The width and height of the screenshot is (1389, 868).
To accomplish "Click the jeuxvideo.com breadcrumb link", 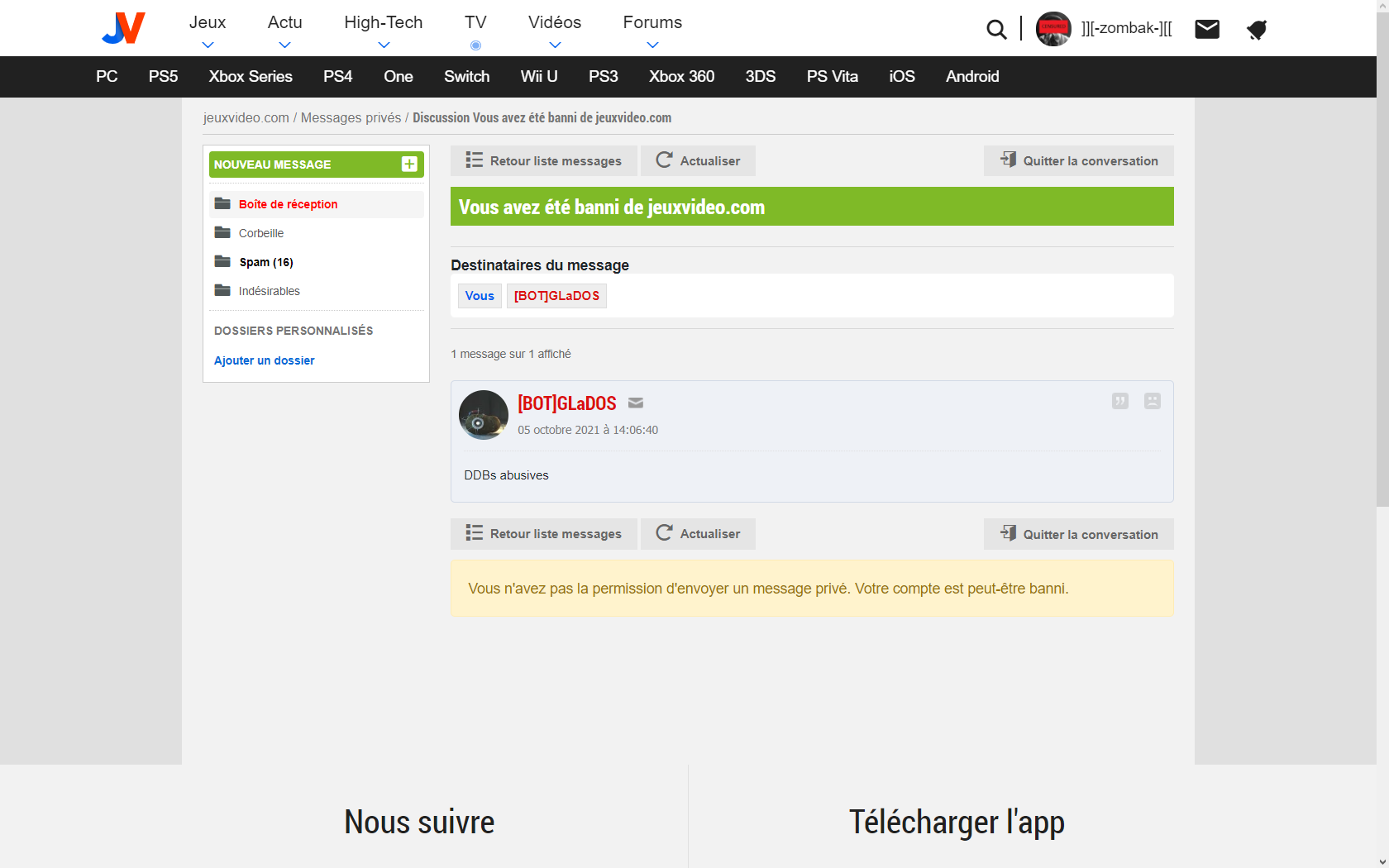I will point(246,117).
